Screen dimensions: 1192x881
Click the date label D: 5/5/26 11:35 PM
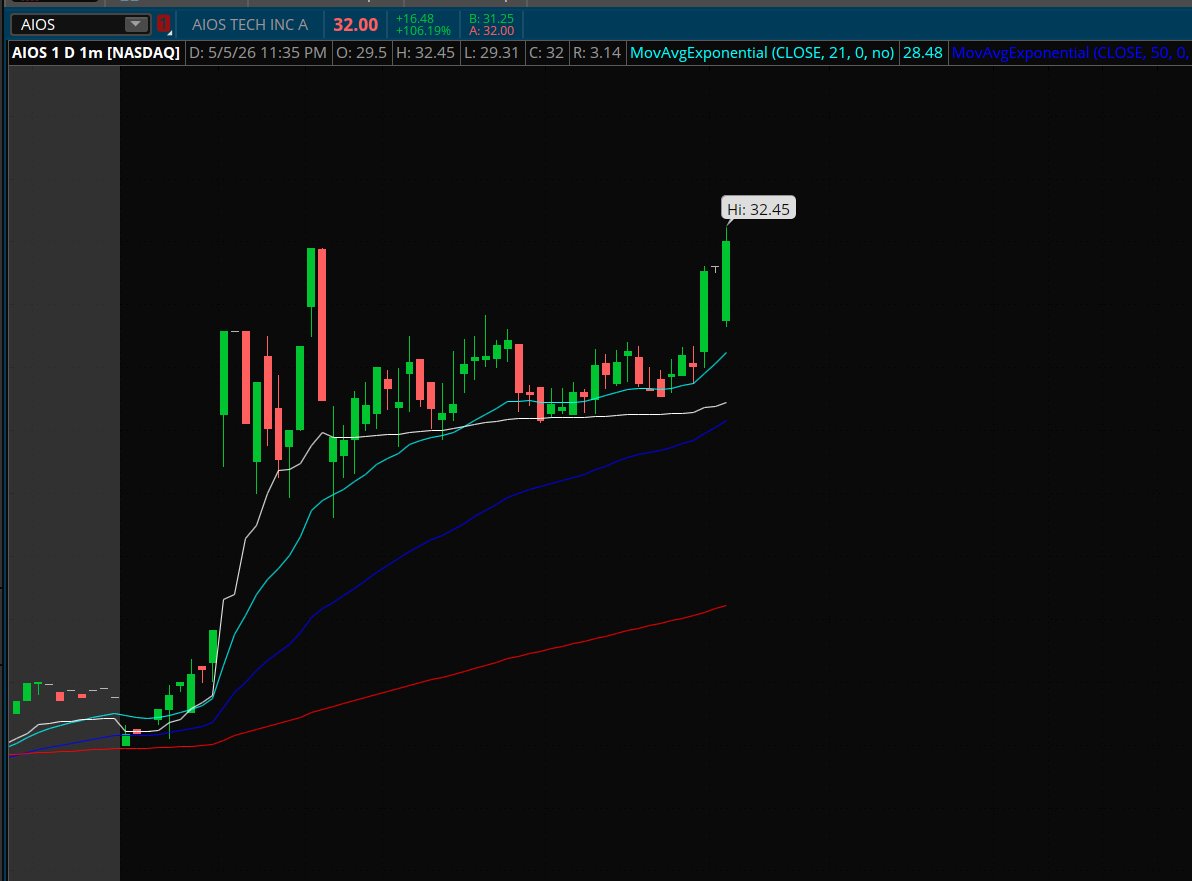[x=258, y=52]
